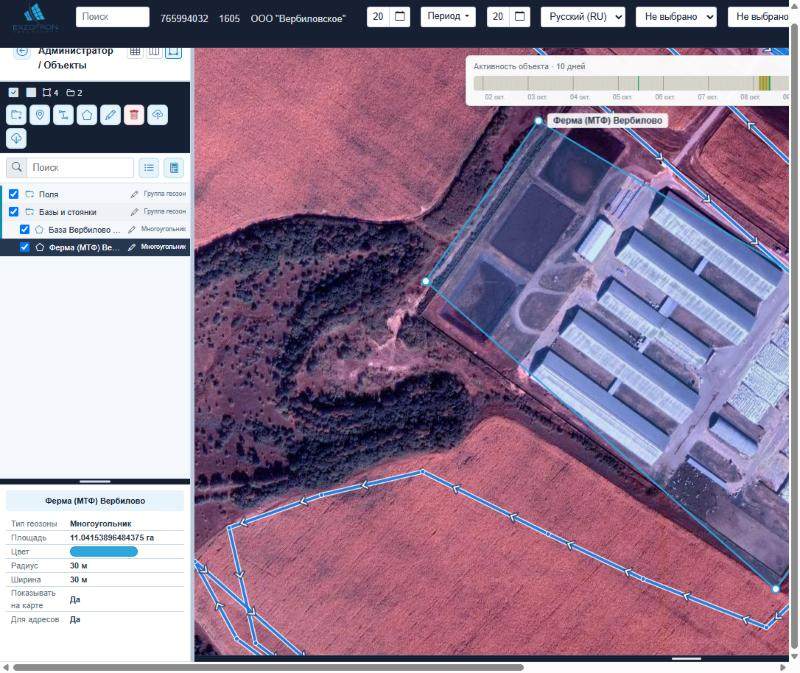Select the route line drawing tool
The image size is (800, 673).
(x=63, y=115)
